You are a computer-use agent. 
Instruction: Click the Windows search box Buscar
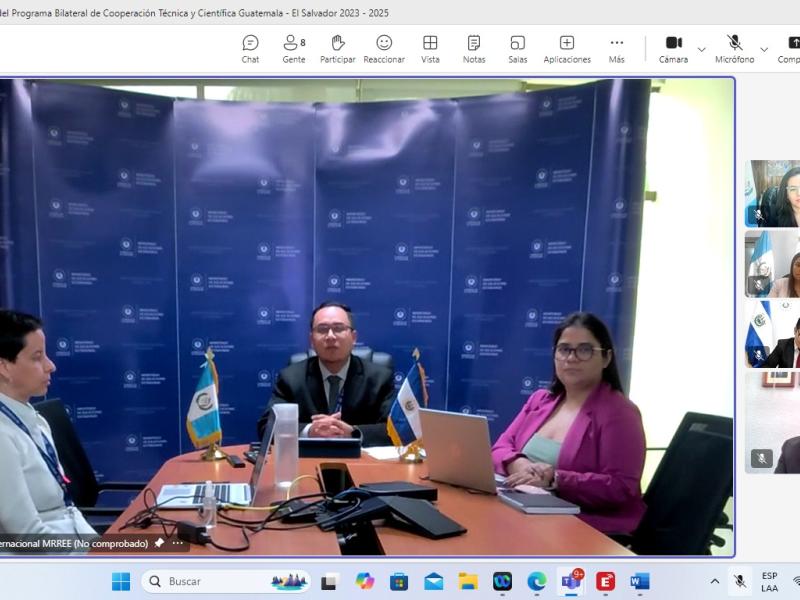pos(225,581)
